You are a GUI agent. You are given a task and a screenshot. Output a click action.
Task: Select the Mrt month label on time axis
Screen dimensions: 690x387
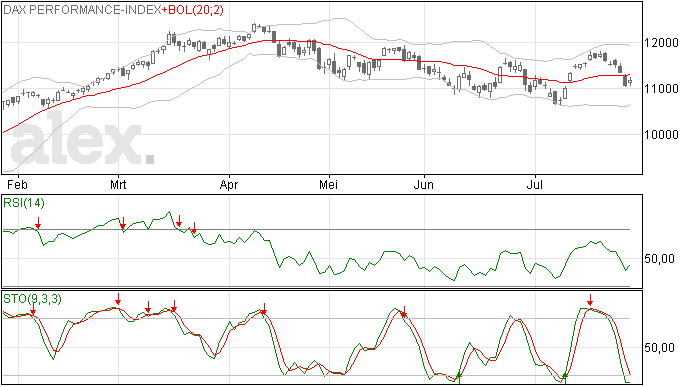[118, 184]
